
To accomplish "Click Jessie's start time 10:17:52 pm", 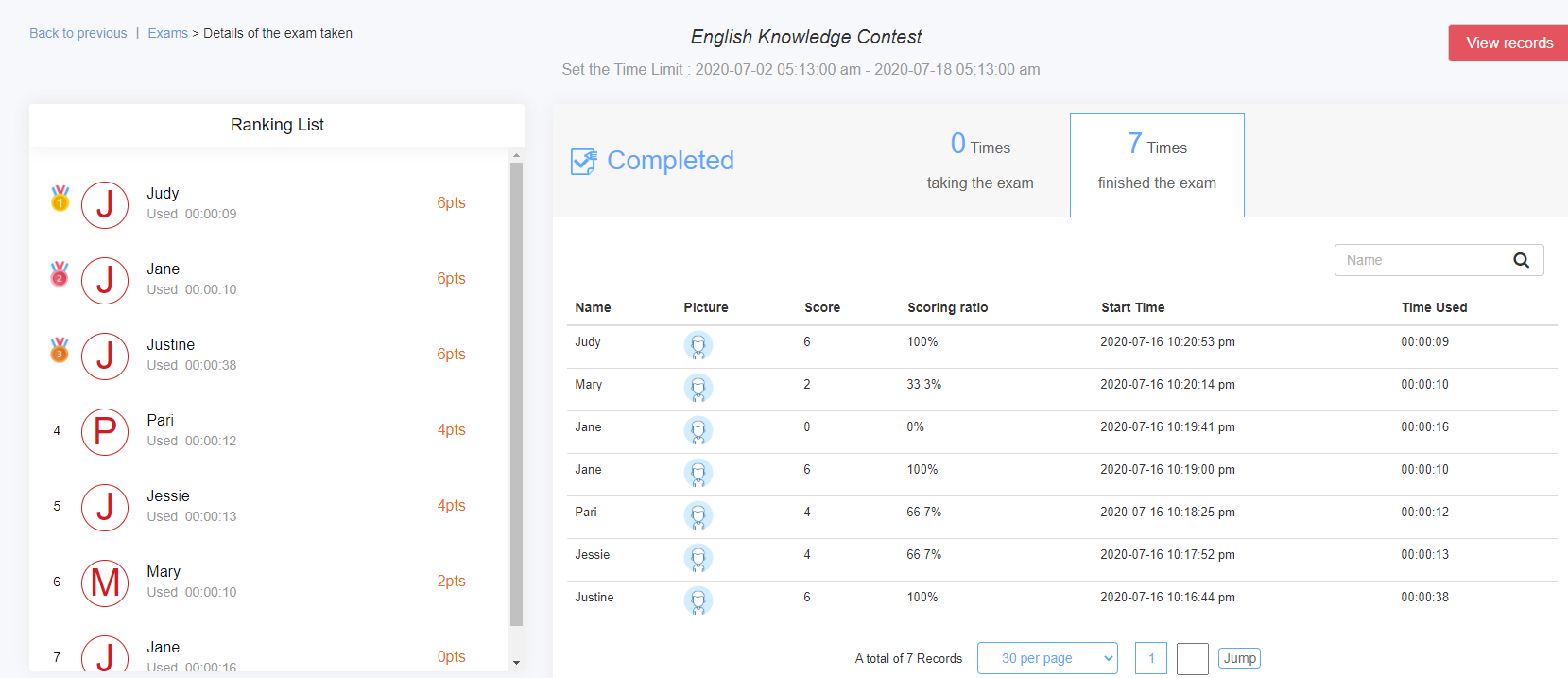I will (1167, 554).
